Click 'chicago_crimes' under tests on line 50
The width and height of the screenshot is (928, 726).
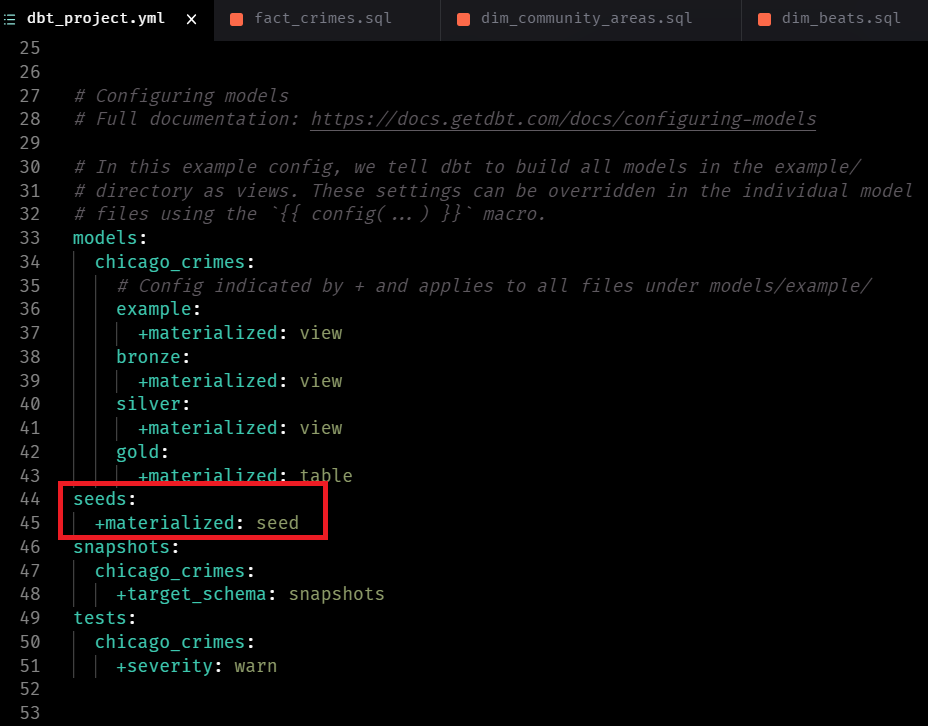[x=170, y=642]
